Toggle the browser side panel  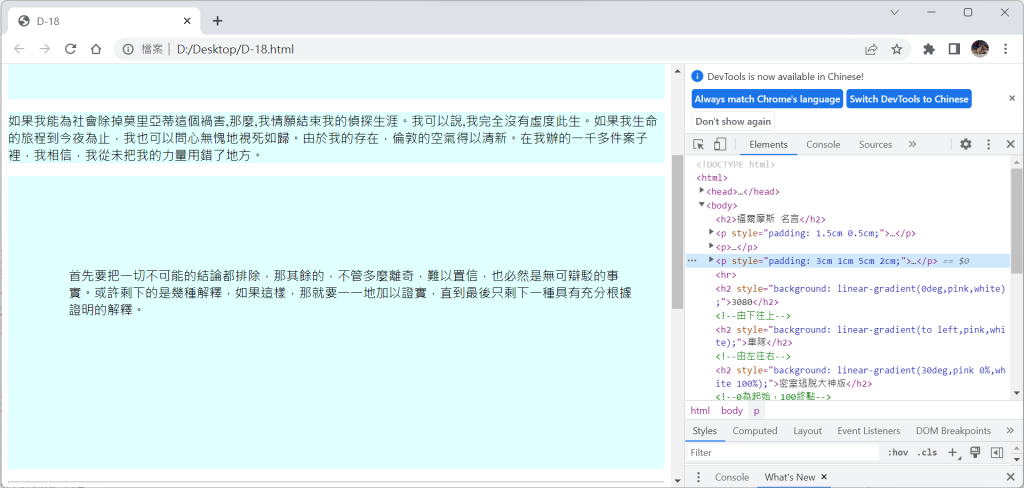[x=954, y=49]
